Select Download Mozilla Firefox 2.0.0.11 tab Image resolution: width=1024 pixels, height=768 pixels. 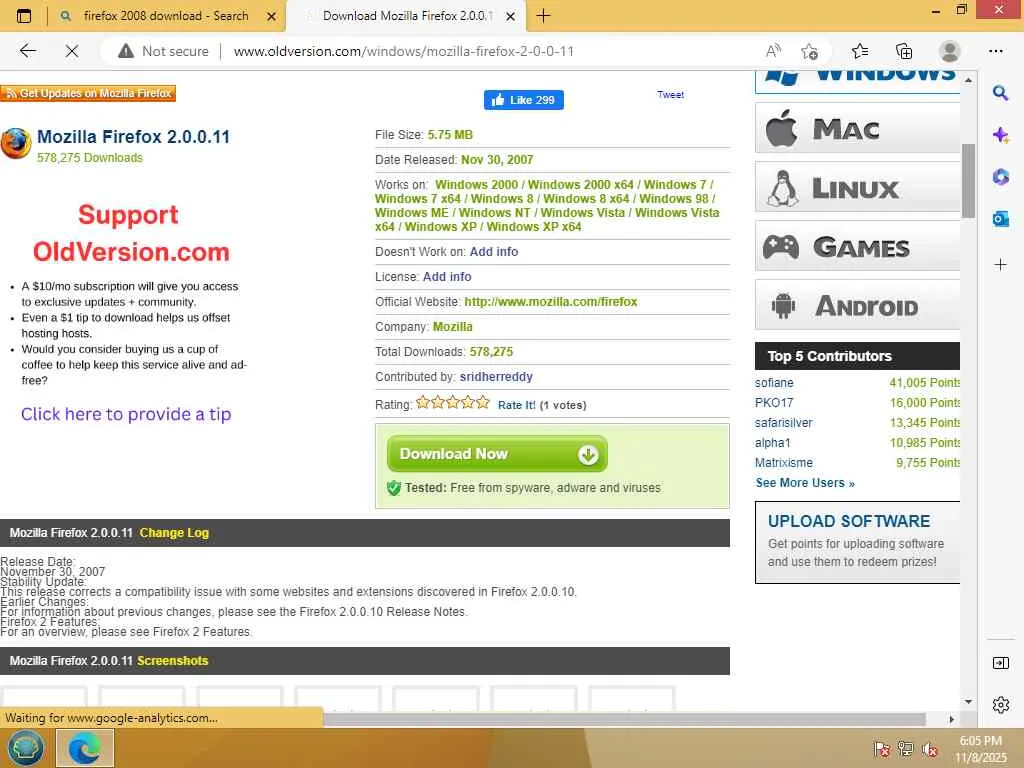click(x=408, y=16)
